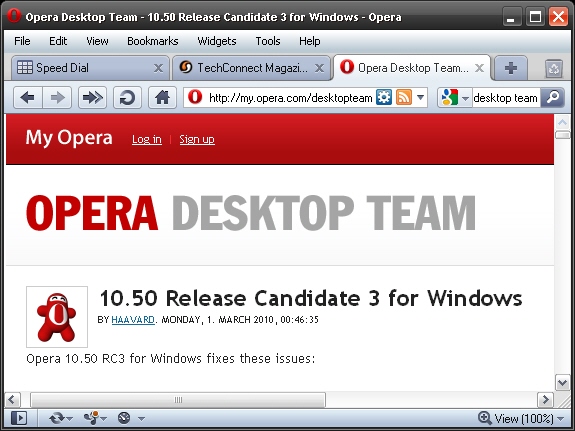The width and height of the screenshot is (575, 431).
Task: Select the Opera Desktop Team tab
Action: pyautogui.click(x=411, y=68)
